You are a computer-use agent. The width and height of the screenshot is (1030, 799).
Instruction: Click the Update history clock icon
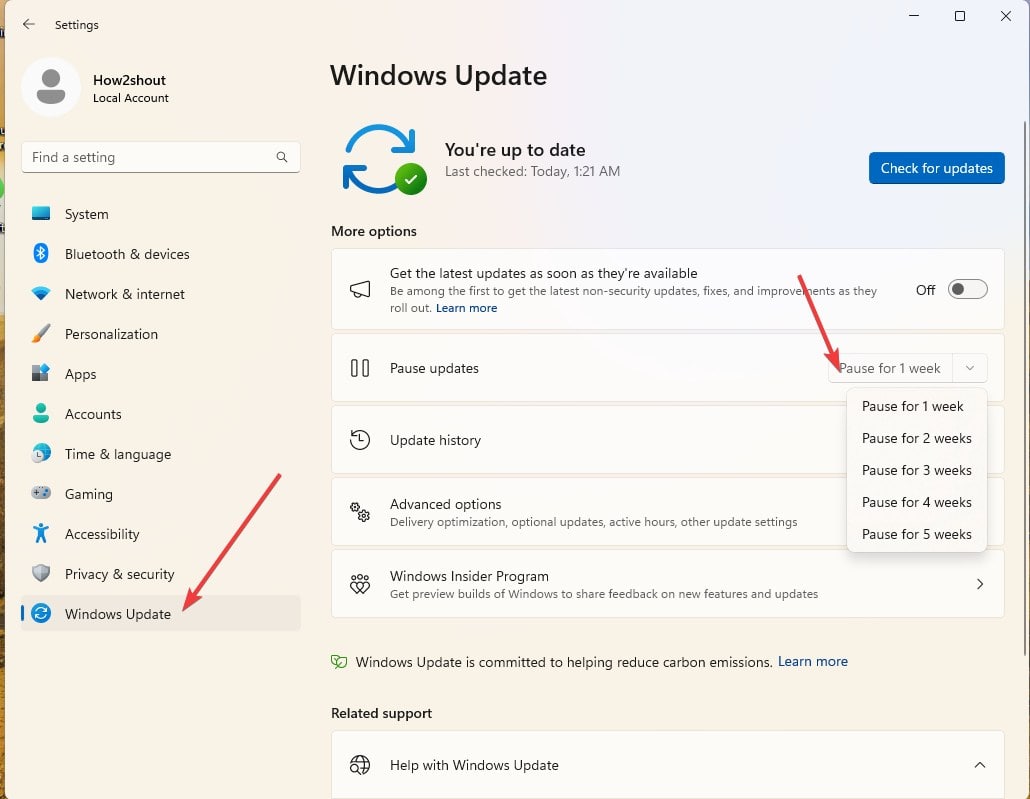[360, 440]
